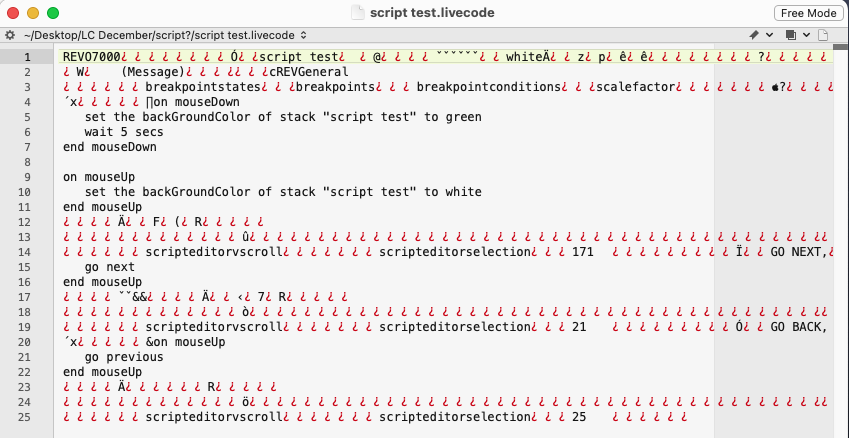849x438 pixels.
Task: Expand the chevron beside the stacked documents icon
Action: pos(806,35)
